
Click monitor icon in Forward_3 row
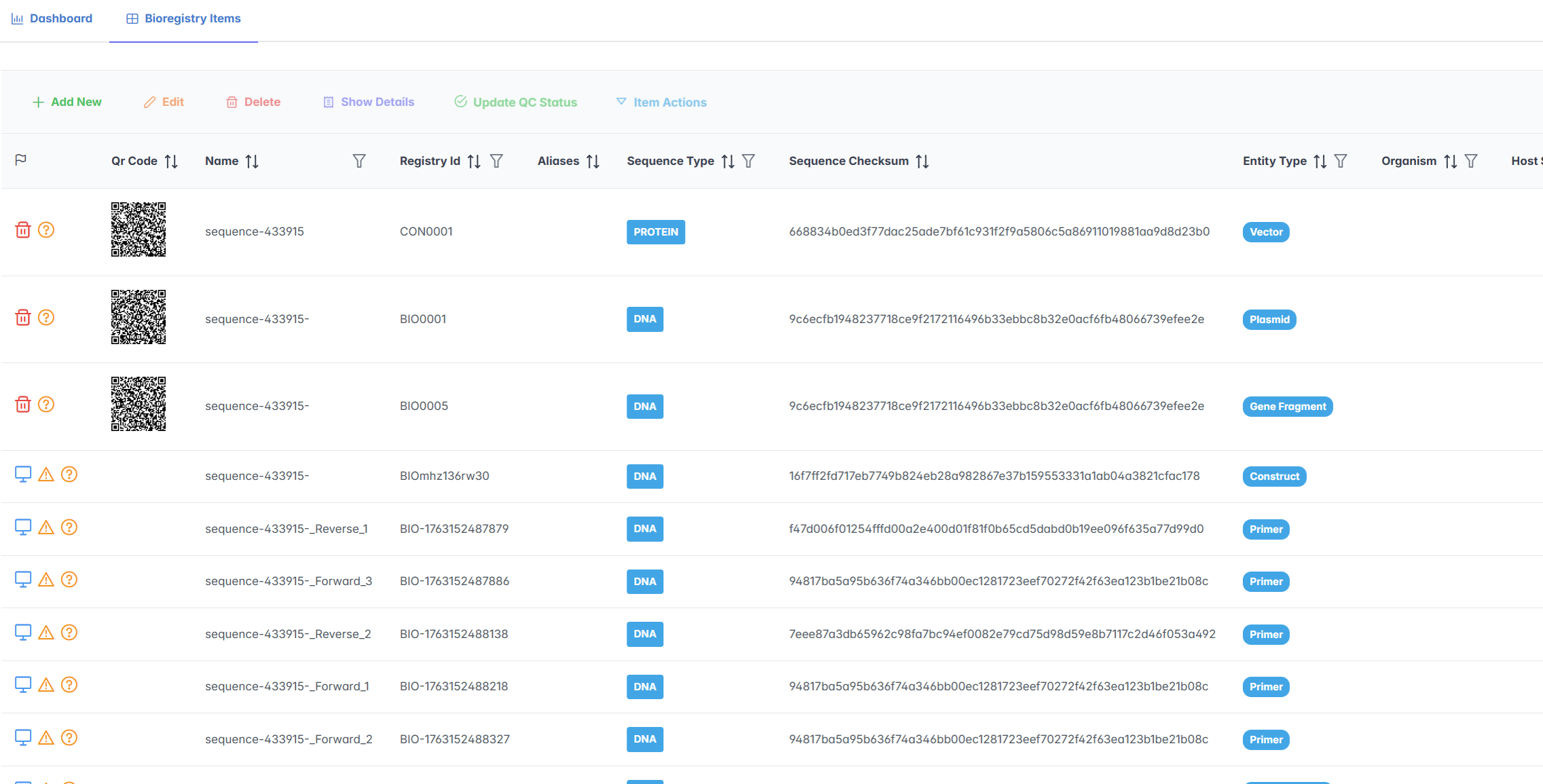pyautogui.click(x=23, y=579)
